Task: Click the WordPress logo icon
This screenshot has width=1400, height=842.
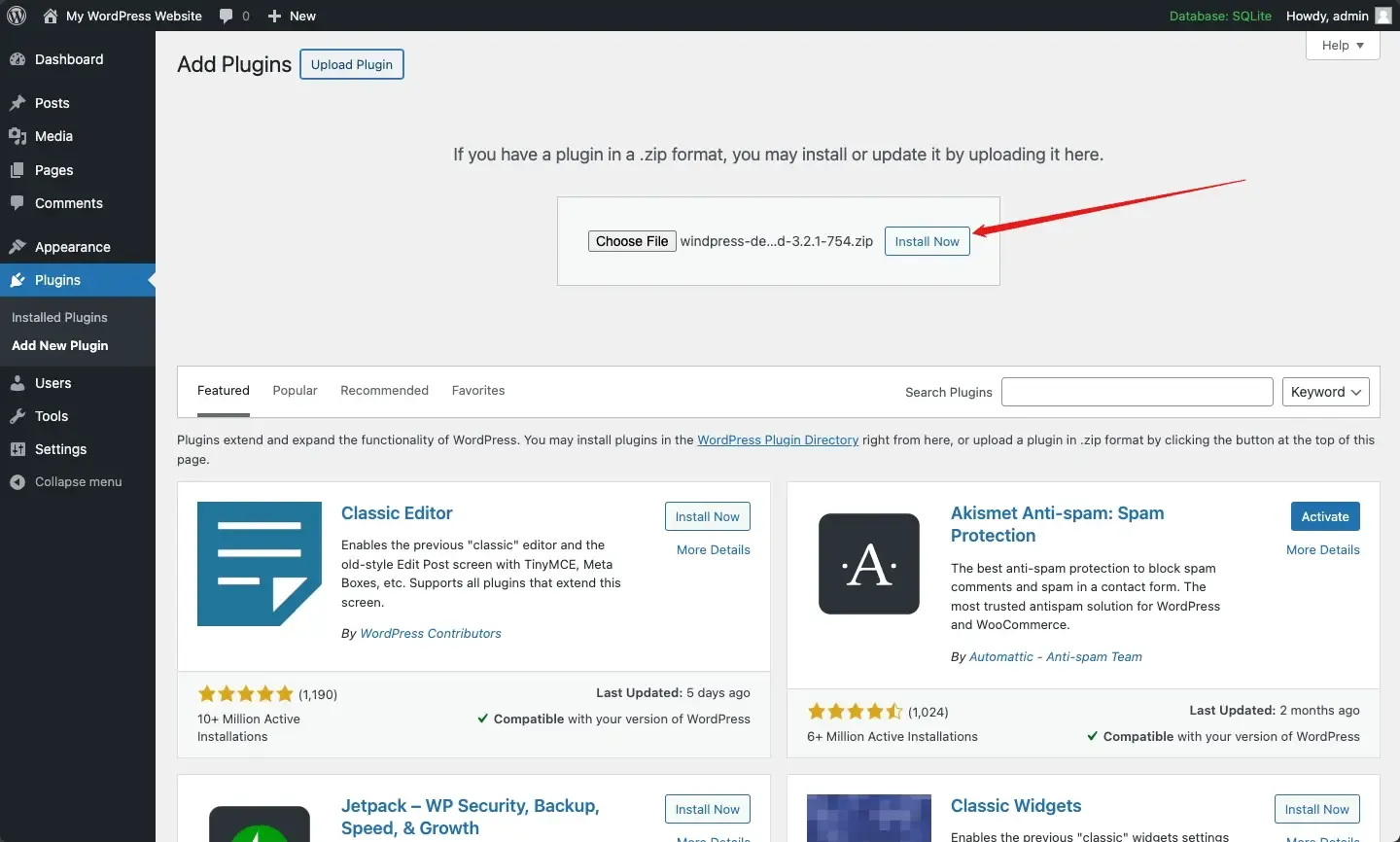Action: tap(17, 16)
